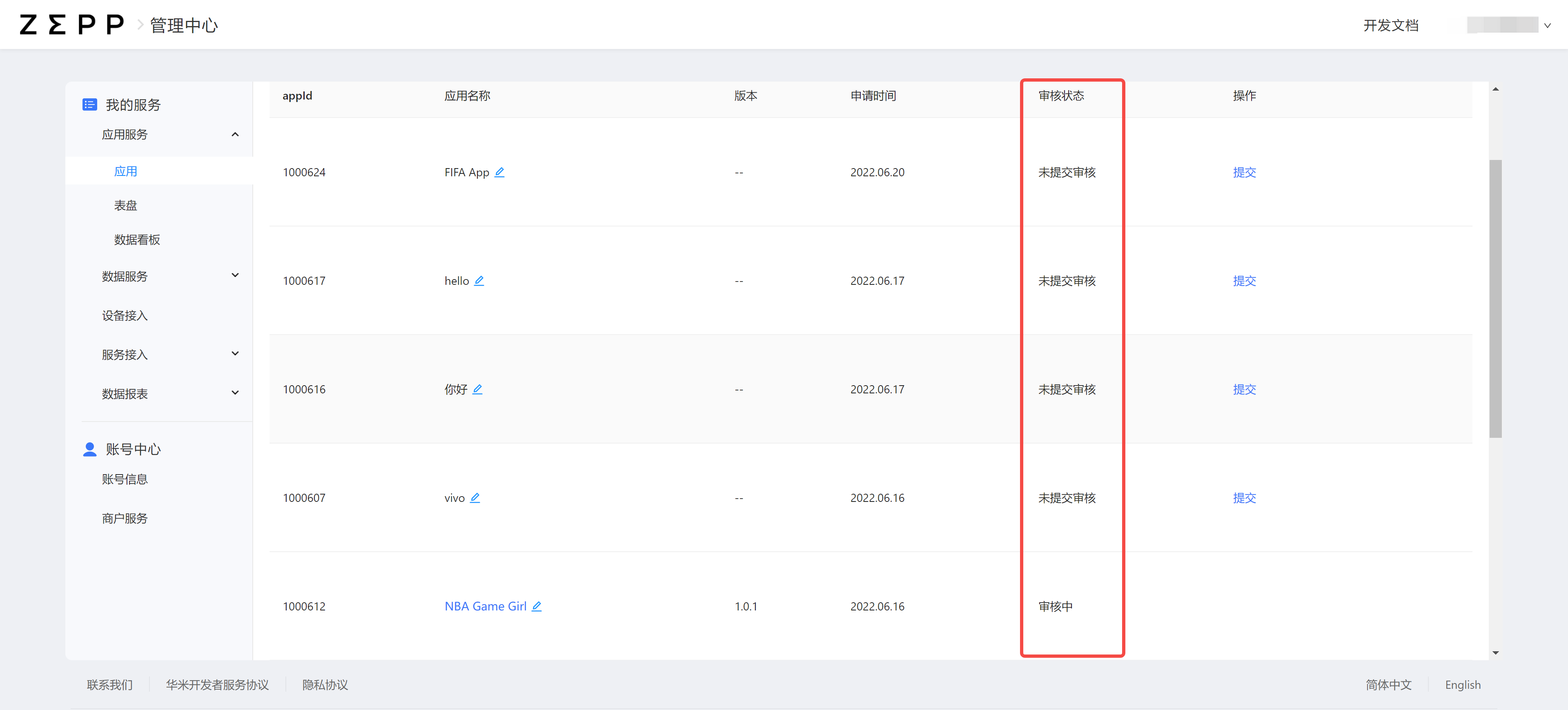Collapse the 应用服务 section
Screen dimensions: 1568x710
[x=235, y=134]
